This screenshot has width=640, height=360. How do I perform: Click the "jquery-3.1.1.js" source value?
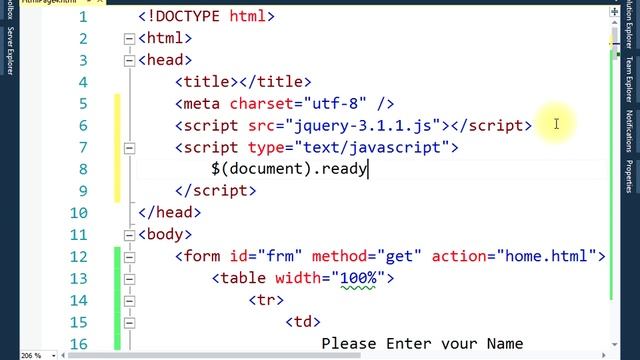[x=362, y=125]
